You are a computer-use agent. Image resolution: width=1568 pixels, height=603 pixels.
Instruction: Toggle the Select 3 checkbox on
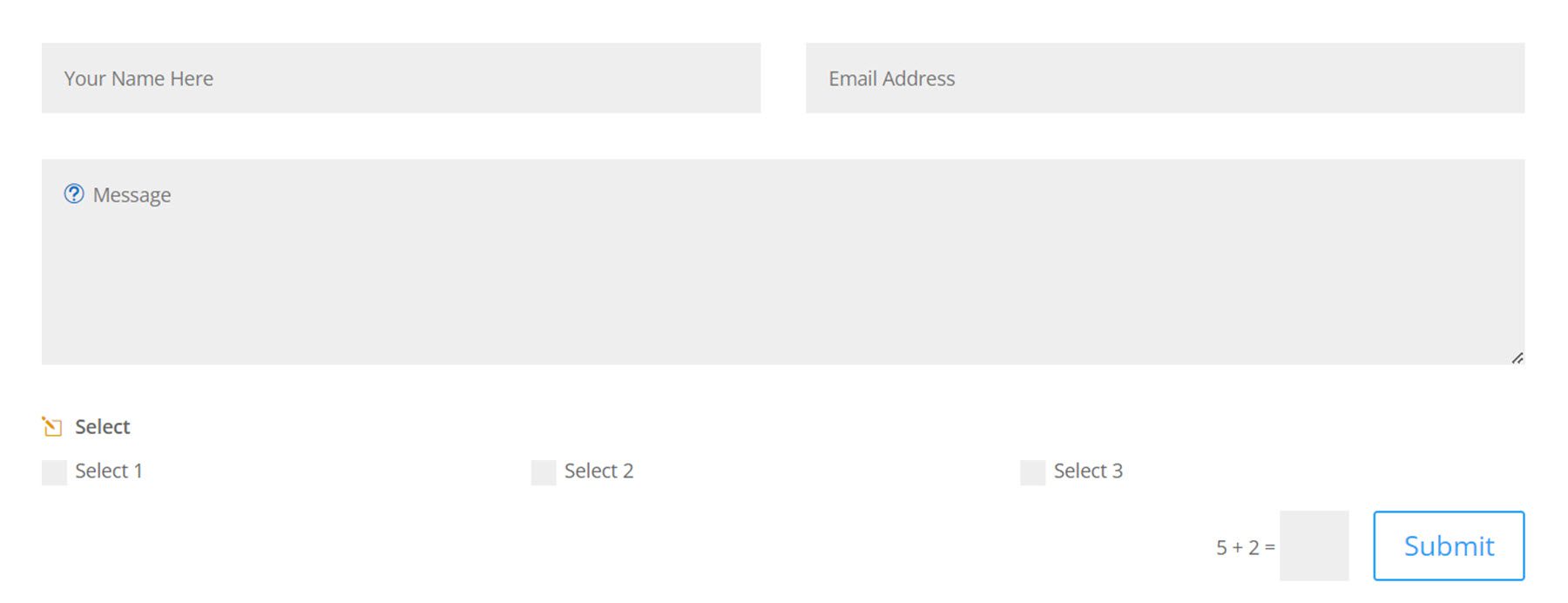coord(1032,471)
